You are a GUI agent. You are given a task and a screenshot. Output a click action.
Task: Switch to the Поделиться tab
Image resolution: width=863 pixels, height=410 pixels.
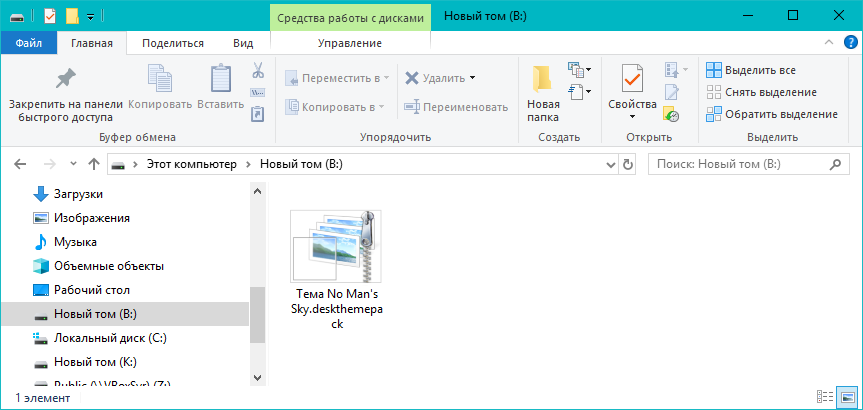point(173,43)
